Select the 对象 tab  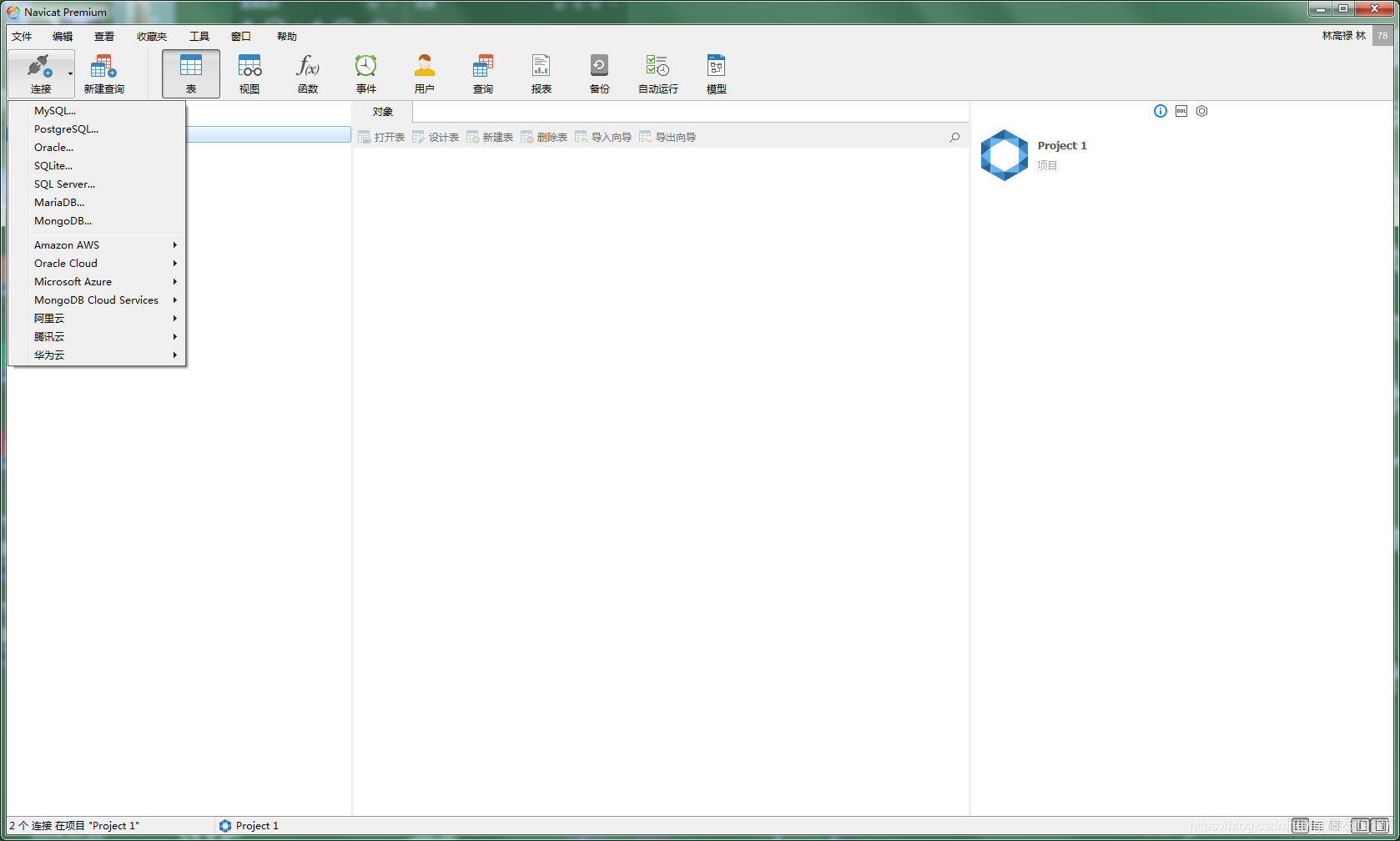(x=383, y=111)
